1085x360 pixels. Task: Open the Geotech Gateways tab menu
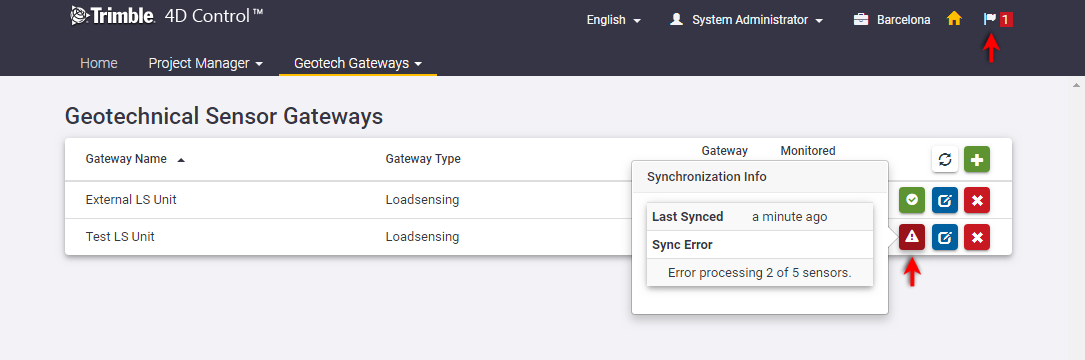click(358, 63)
